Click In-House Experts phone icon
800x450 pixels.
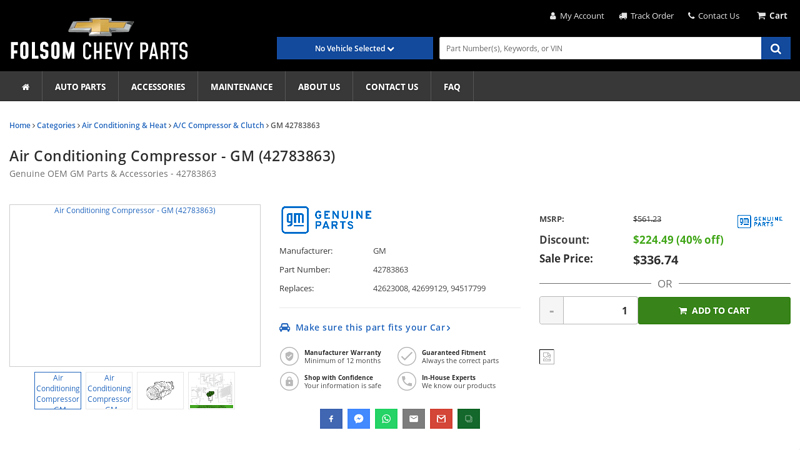(407, 381)
